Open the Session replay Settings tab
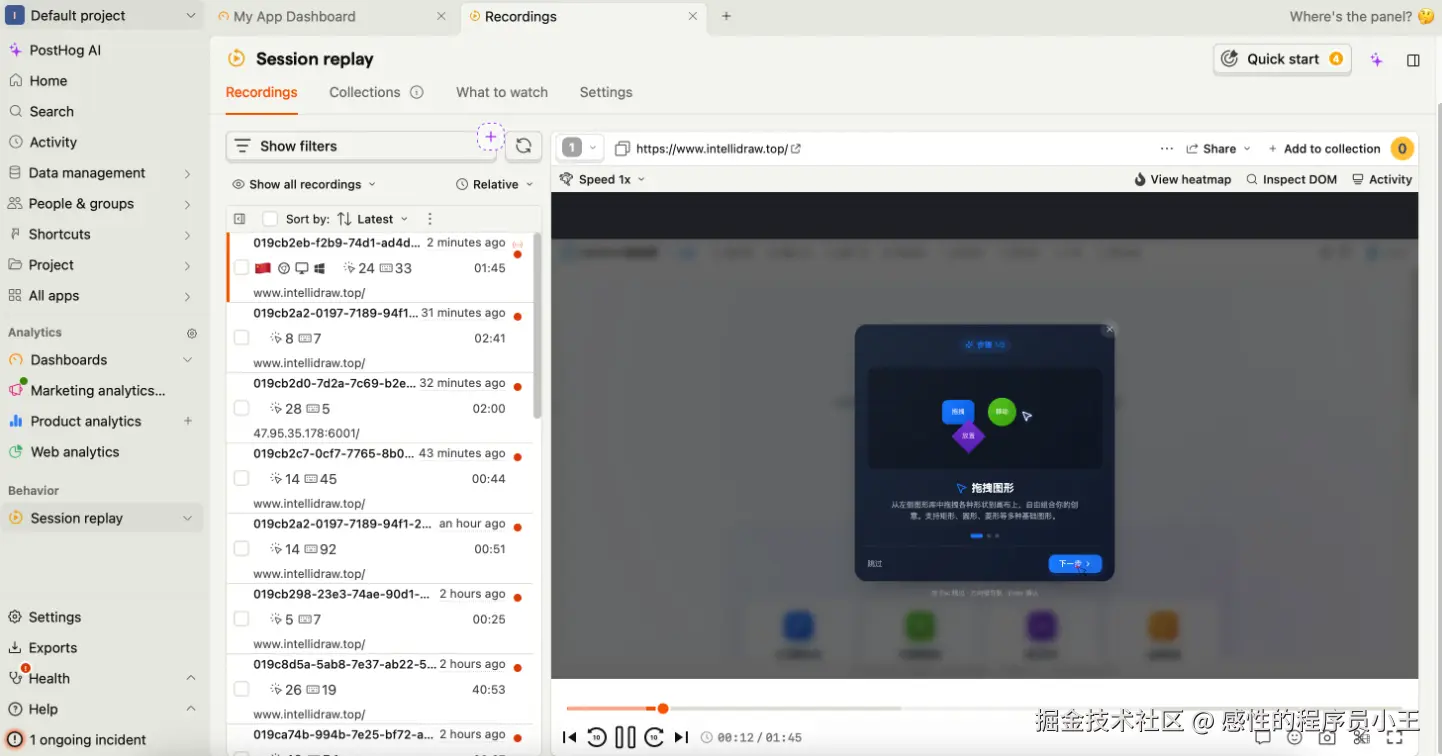Viewport: 1442px width, 756px height. click(606, 92)
